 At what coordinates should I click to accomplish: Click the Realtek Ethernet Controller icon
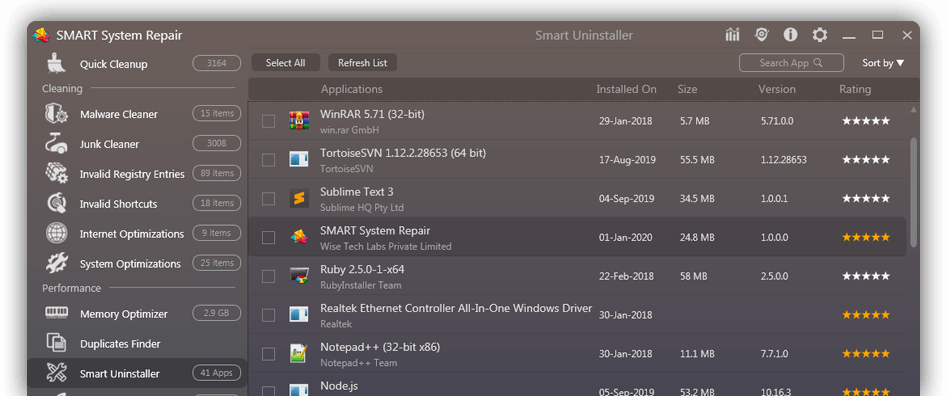point(299,315)
